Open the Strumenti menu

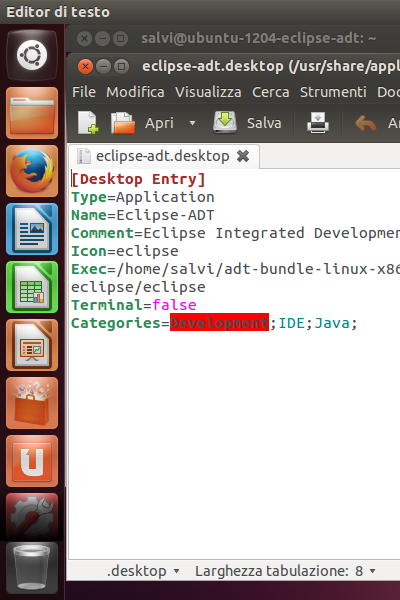pyautogui.click(x=333, y=92)
